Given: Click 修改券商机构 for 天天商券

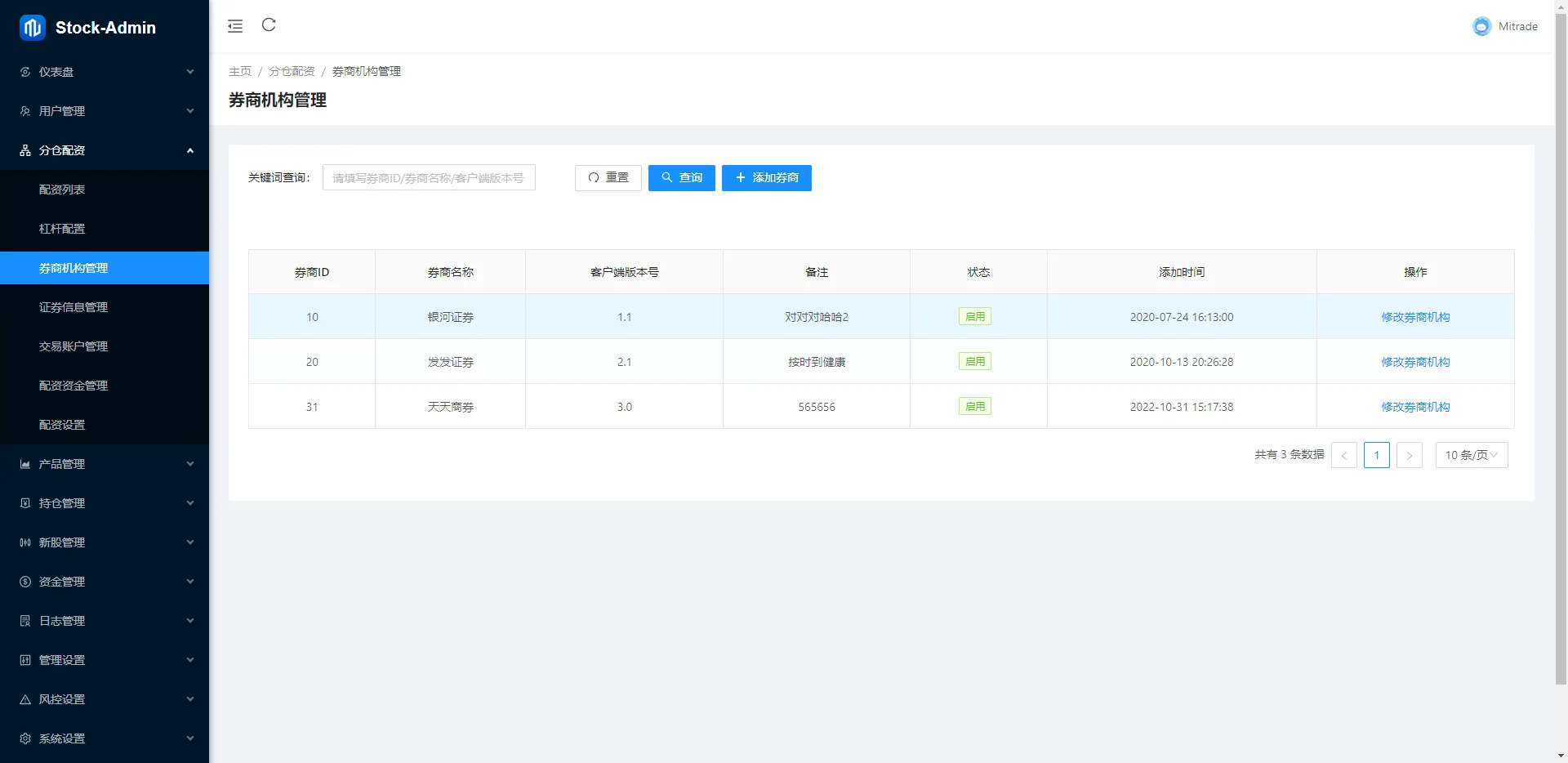Looking at the screenshot, I should (x=1415, y=407).
